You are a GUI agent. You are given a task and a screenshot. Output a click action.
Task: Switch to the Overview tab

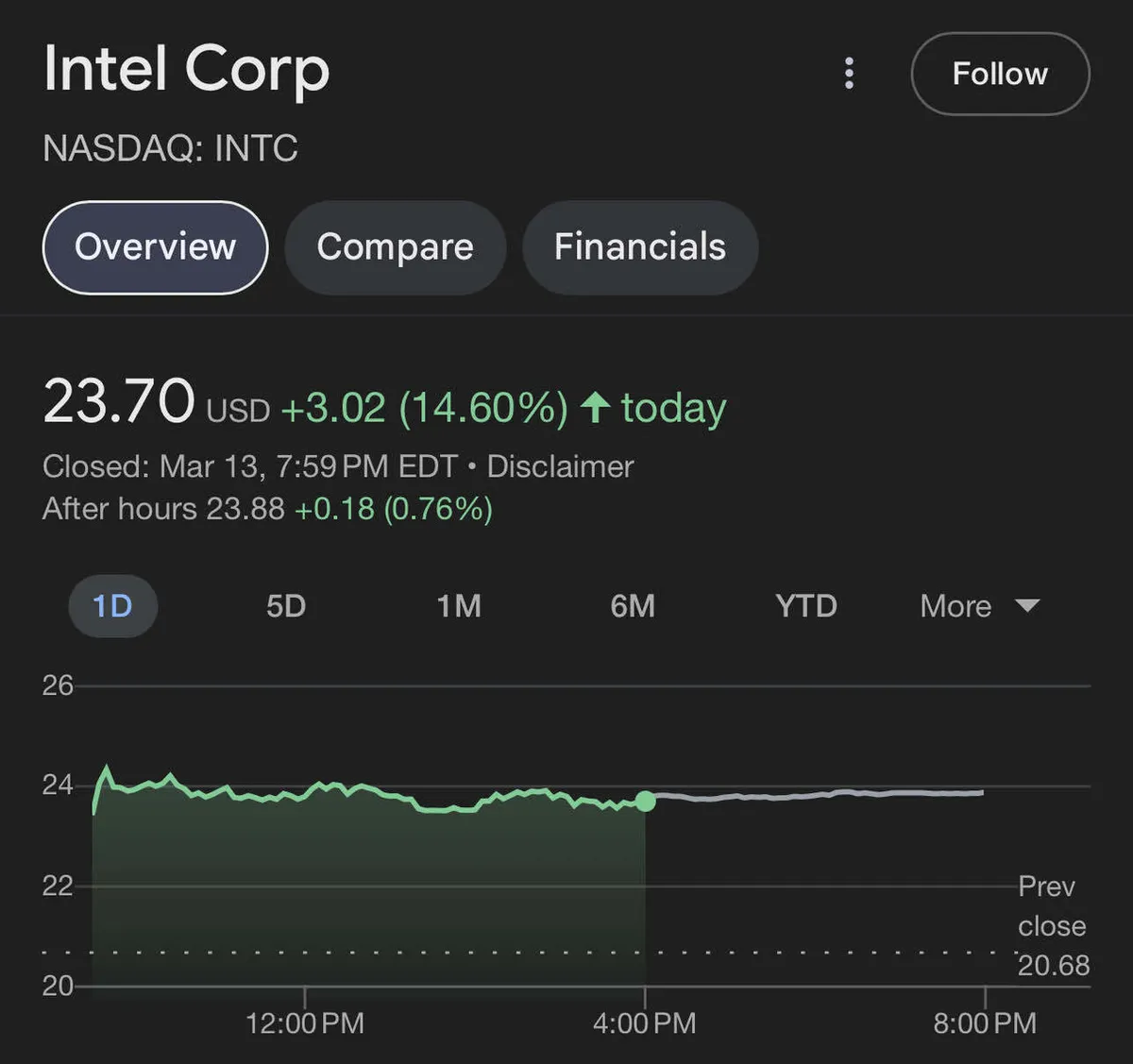click(156, 247)
